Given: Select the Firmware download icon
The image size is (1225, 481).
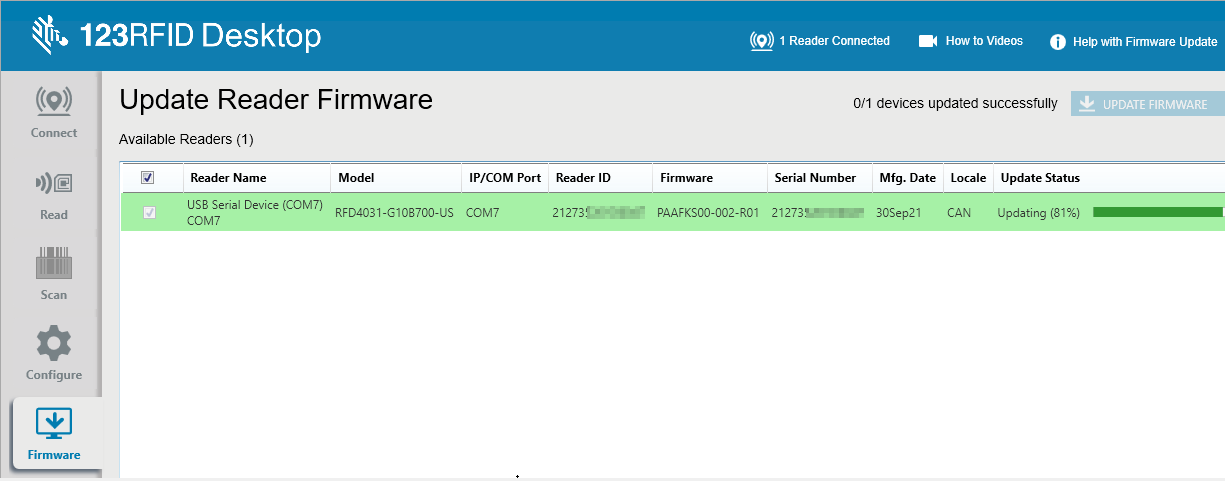Looking at the screenshot, I should [54, 424].
